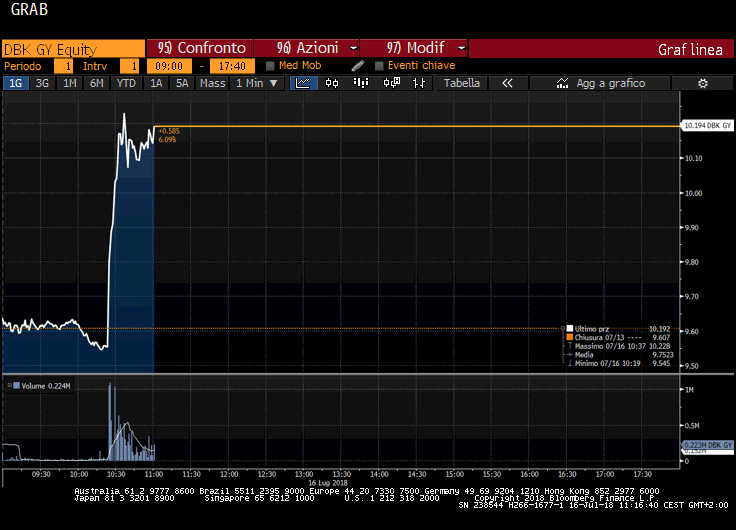Select the 6M time range tab
Viewport: 736px width, 530px height.
pos(97,83)
